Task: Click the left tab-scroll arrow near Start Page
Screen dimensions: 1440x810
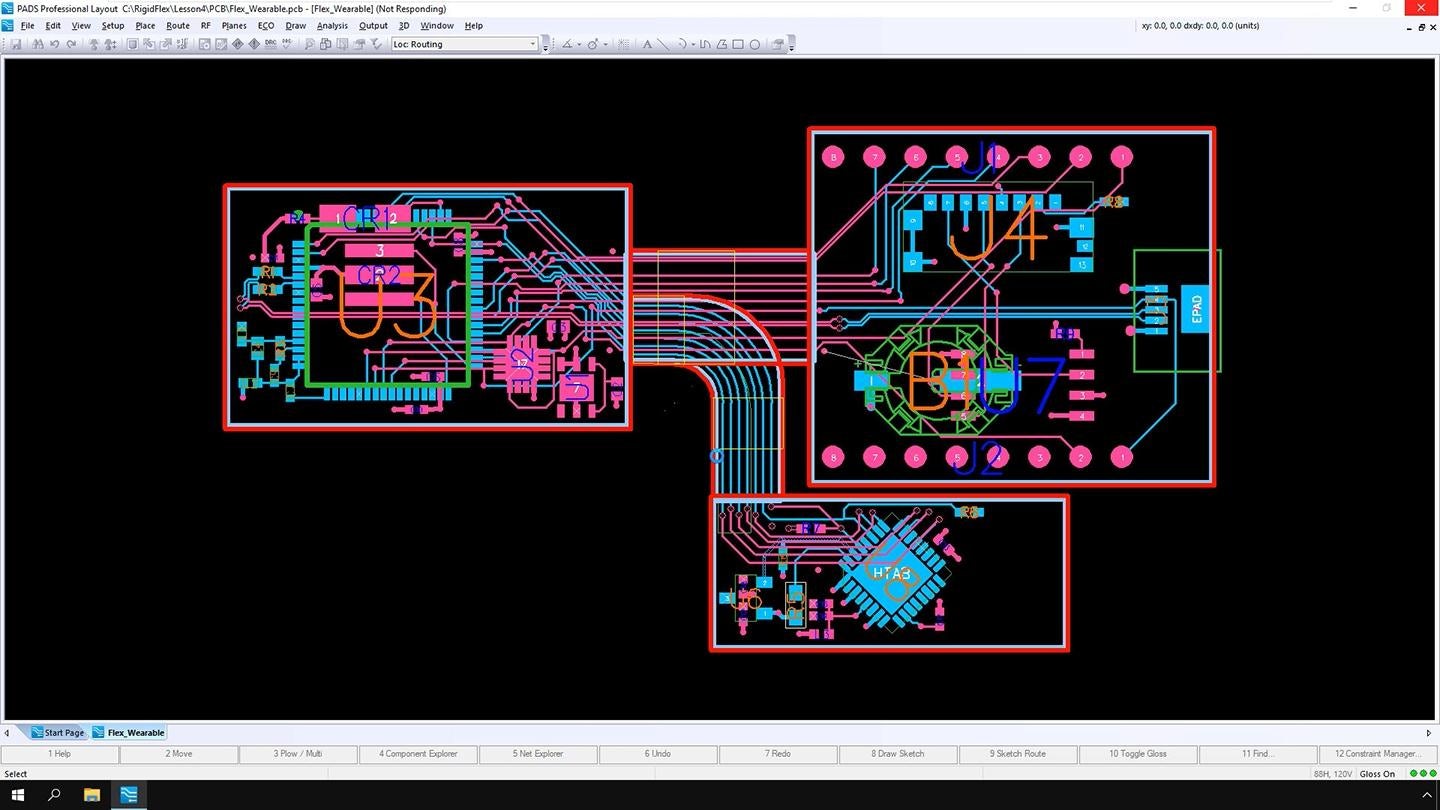Action: click(x=9, y=732)
